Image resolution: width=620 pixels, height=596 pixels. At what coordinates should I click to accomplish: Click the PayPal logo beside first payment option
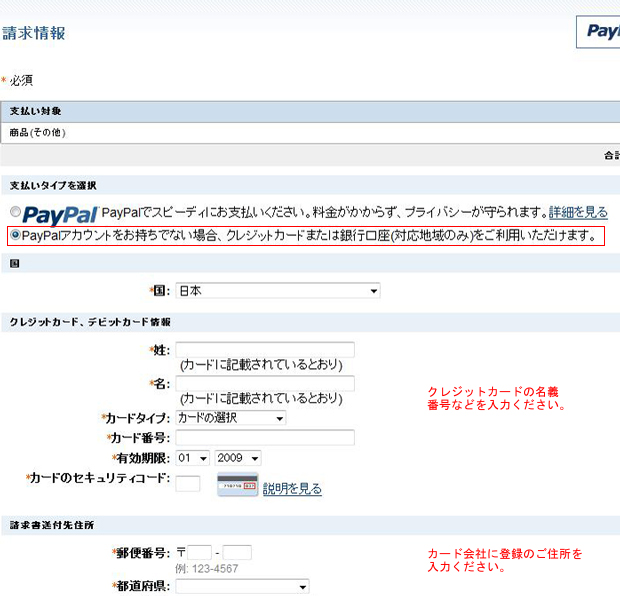coord(60,215)
